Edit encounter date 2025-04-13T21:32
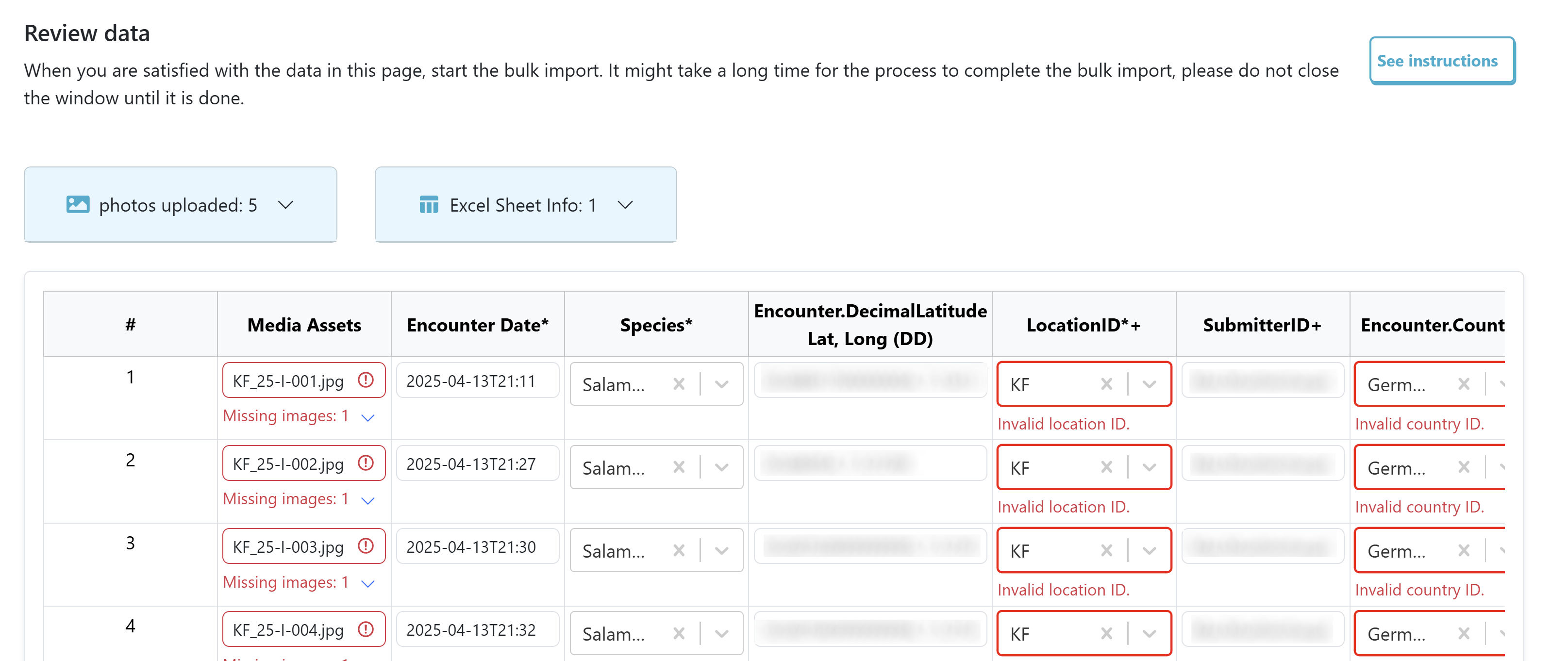The image size is (1568, 661). [x=477, y=629]
